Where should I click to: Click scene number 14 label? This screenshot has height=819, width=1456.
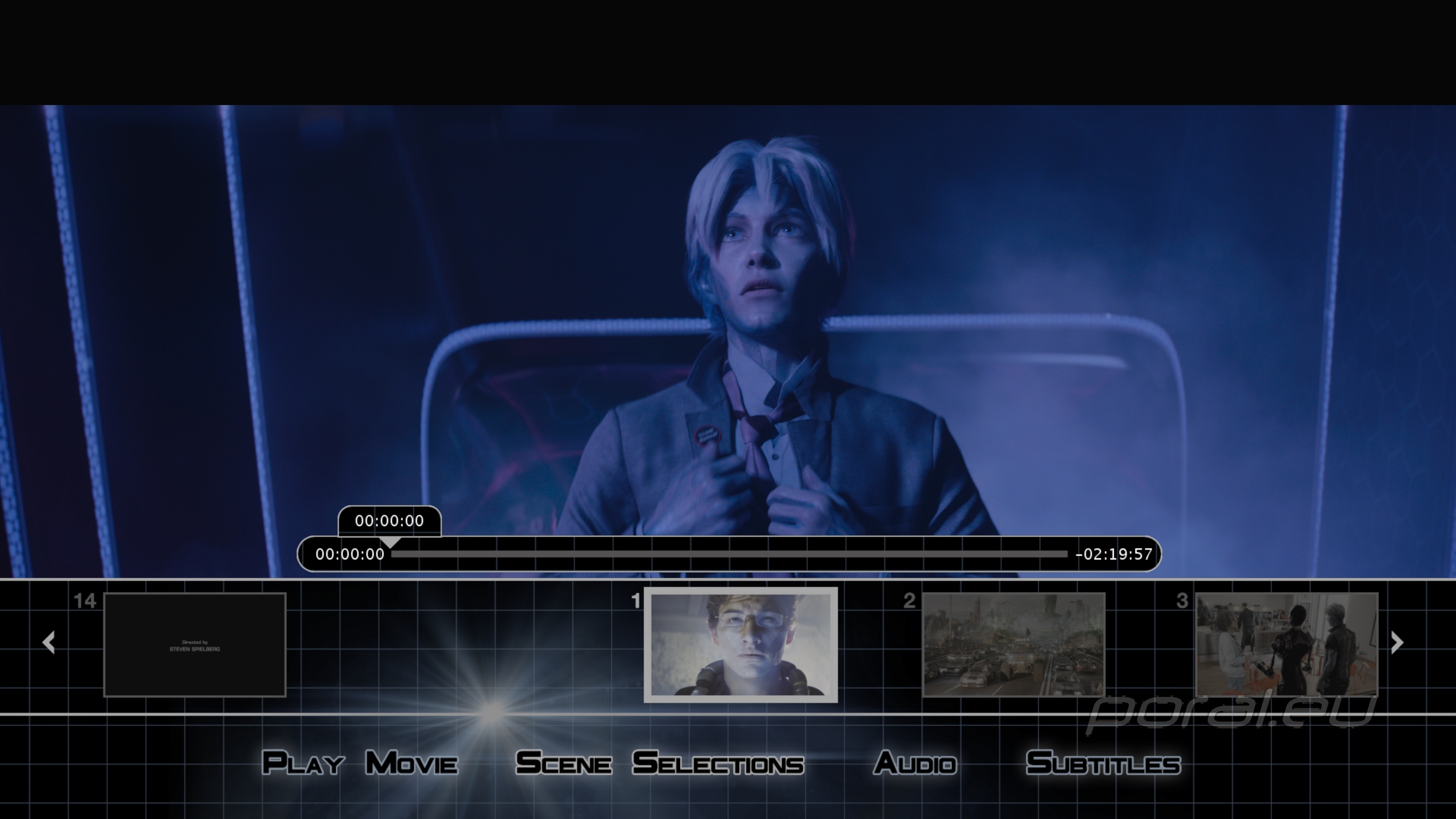85,601
